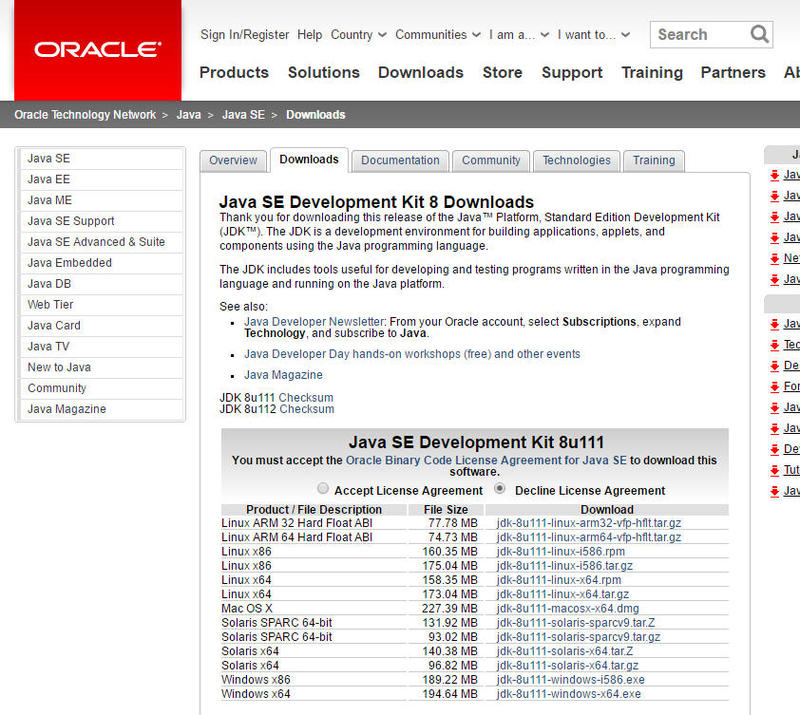Open New to Java sidebar link
Screen dimensions: 800x715
101,368
